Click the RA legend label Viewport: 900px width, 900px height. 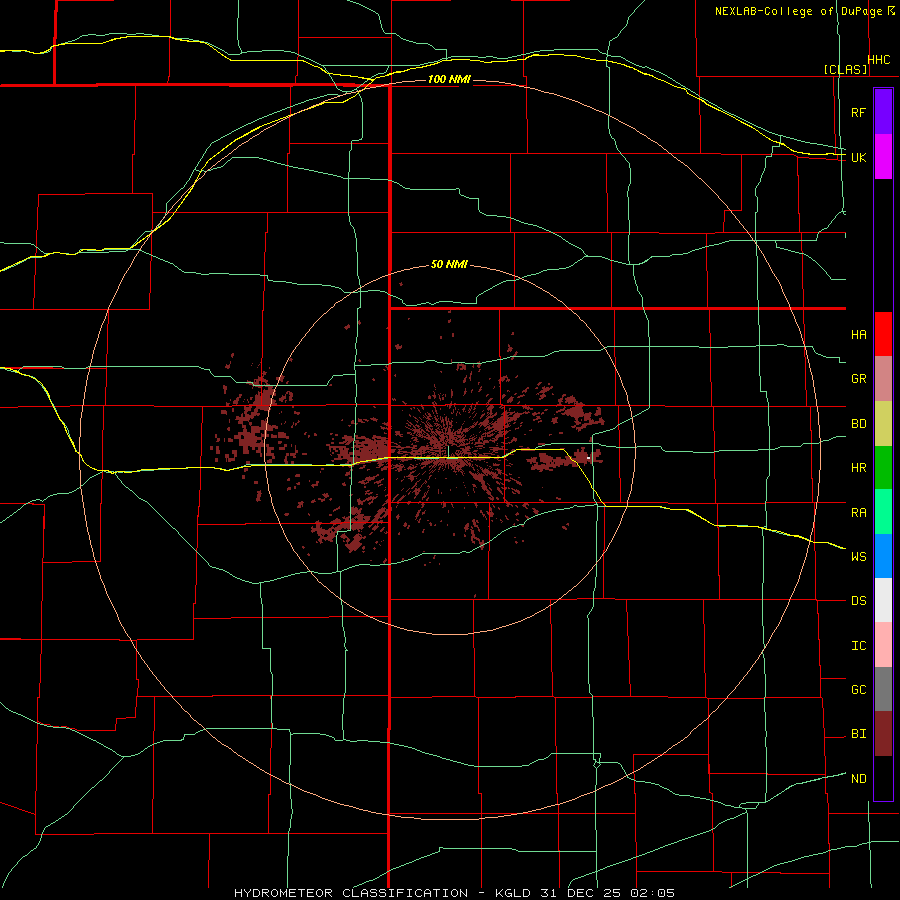pyautogui.click(x=858, y=513)
